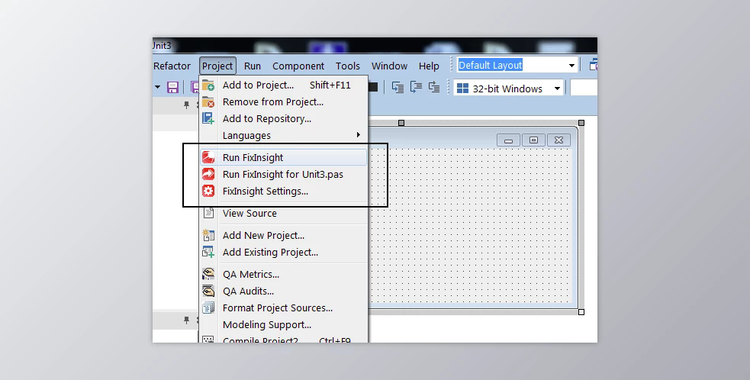The height and width of the screenshot is (380, 750).
Task: Click the Add to Project folder icon
Action: (x=208, y=85)
